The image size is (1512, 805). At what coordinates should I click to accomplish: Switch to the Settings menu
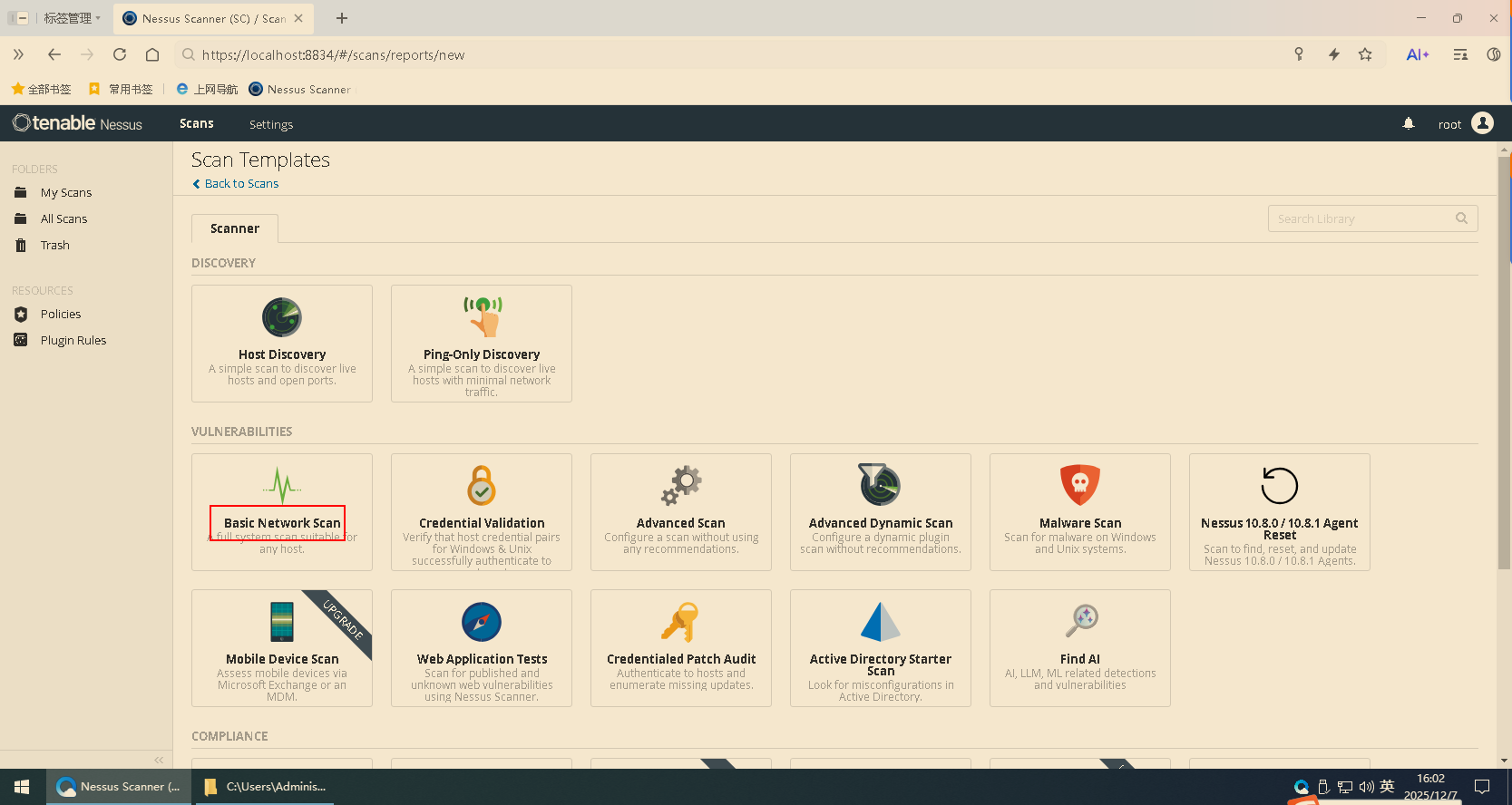(271, 124)
